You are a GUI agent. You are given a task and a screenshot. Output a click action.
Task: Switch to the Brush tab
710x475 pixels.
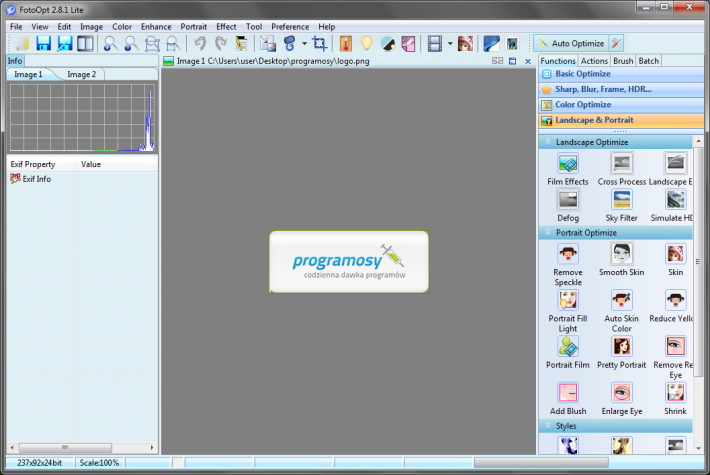(x=623, y=61)
